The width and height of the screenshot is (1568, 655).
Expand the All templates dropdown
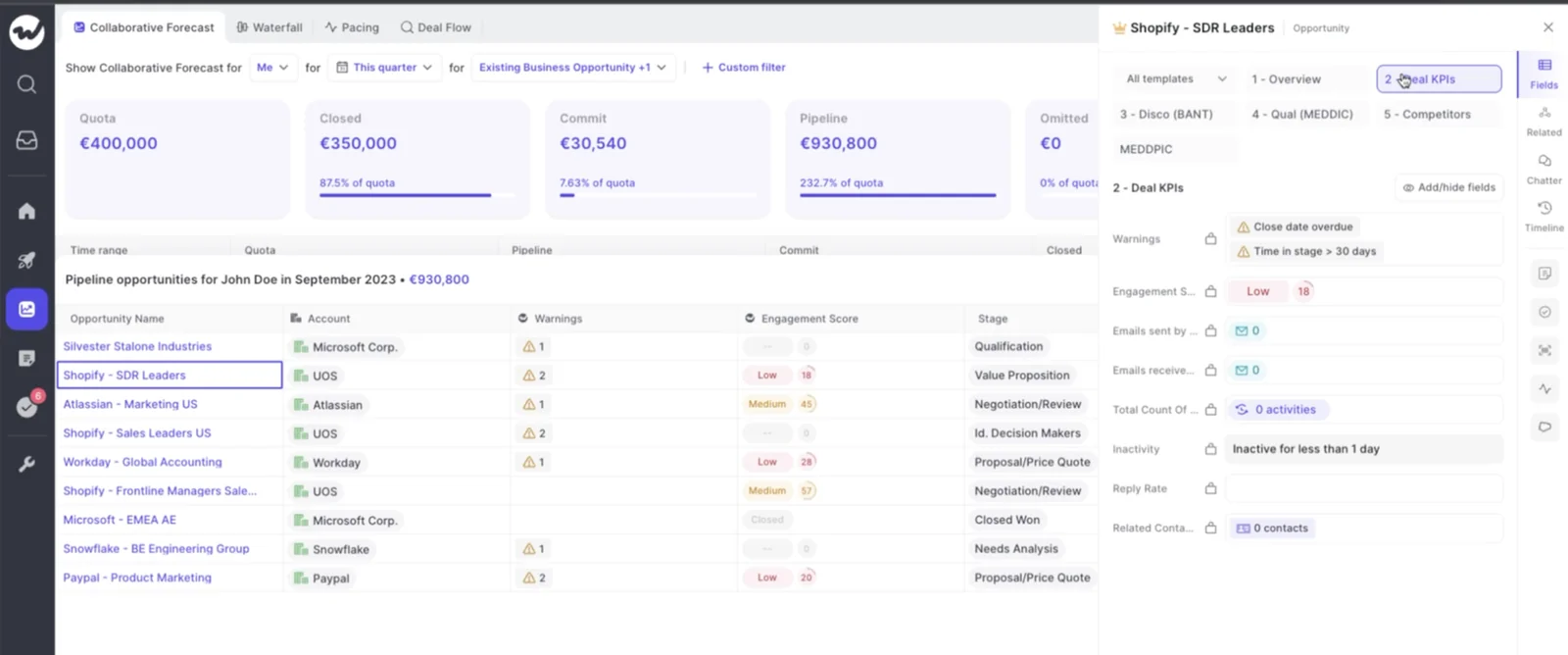click(1175, 79)
